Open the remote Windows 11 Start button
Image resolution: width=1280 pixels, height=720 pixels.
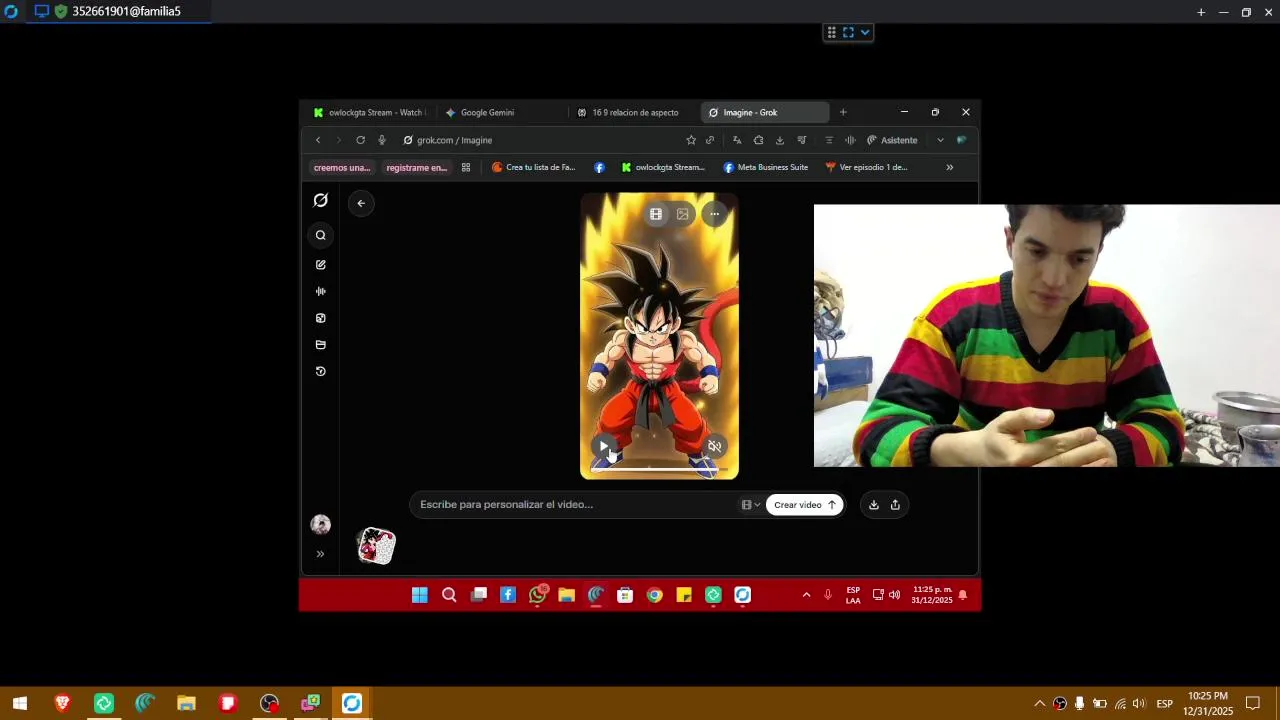[x=420, y=595]
